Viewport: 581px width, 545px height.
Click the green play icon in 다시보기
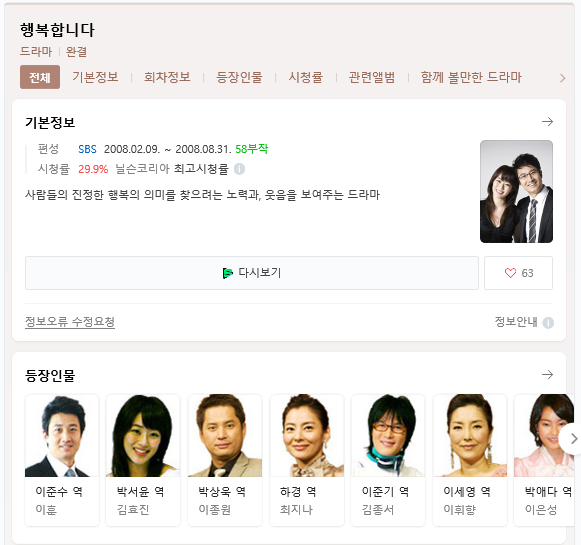[x=227, y=273]
